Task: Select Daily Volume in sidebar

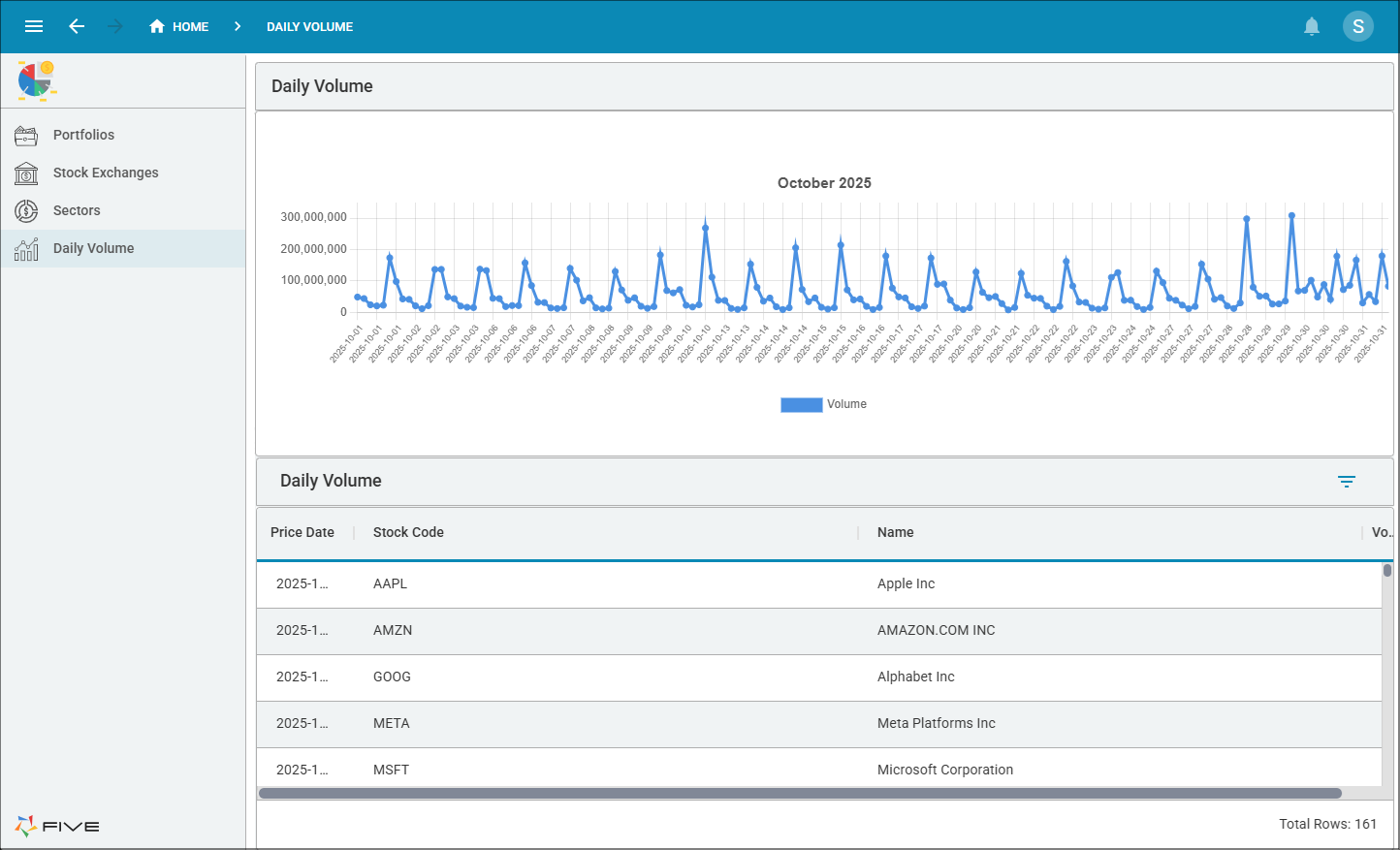Action: [122, 248]
